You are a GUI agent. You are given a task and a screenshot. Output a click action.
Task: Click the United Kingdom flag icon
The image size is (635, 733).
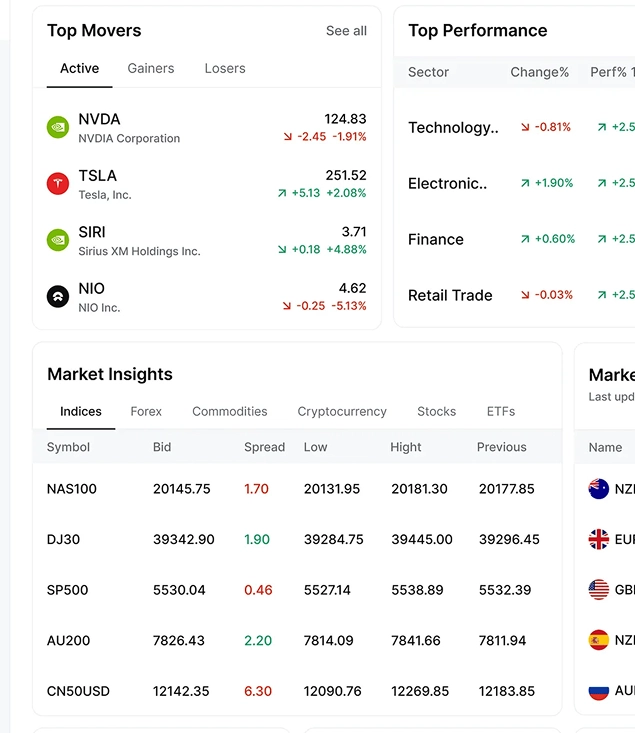click(599, 539)
